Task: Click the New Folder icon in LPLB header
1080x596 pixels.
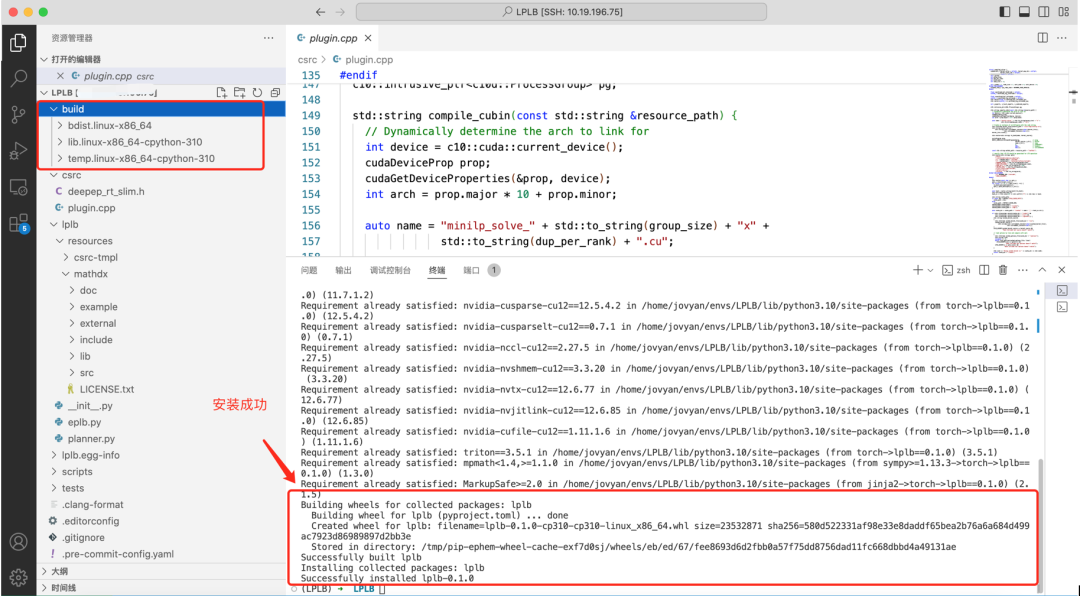Action: coord(240,92)
